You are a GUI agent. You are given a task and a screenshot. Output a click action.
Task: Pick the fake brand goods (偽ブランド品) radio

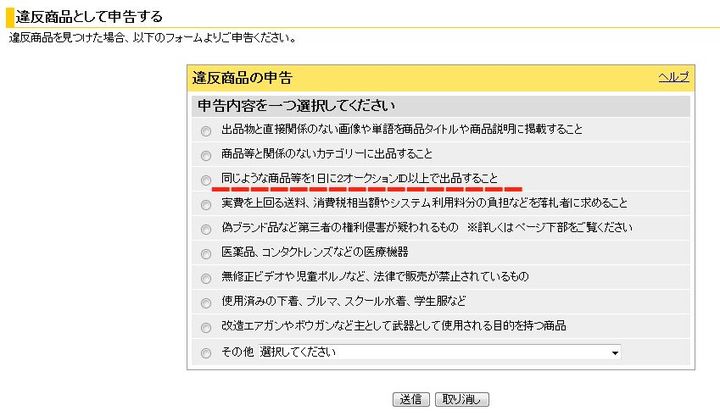[x=206, y=229]
